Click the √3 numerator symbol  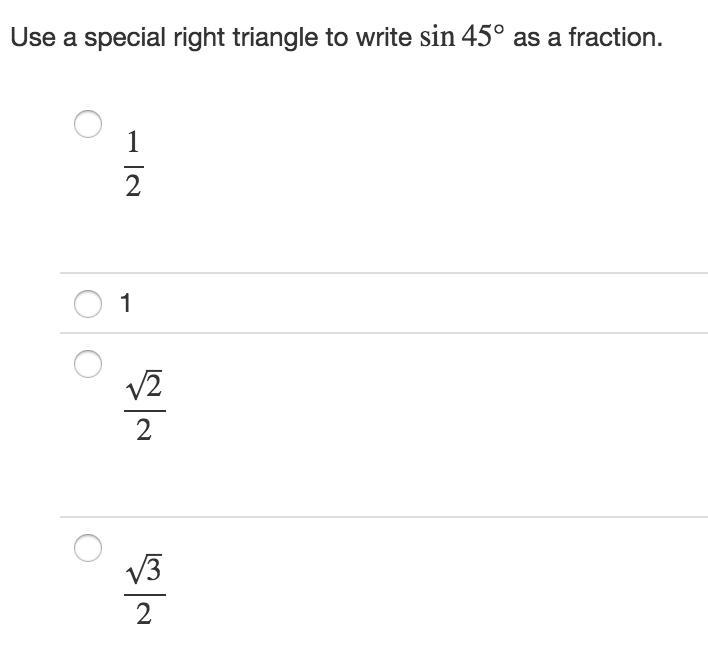click(144, 569)
